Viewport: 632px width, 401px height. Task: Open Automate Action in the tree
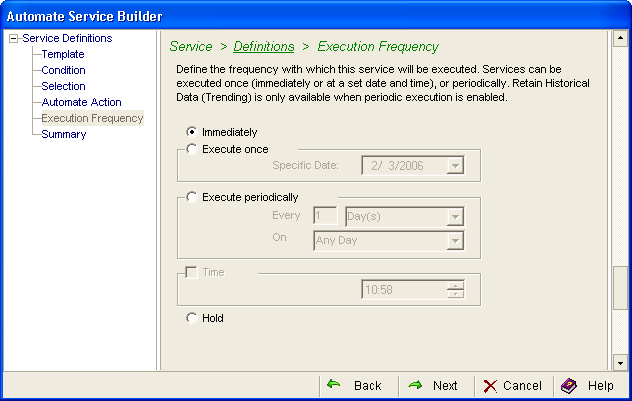81,102
